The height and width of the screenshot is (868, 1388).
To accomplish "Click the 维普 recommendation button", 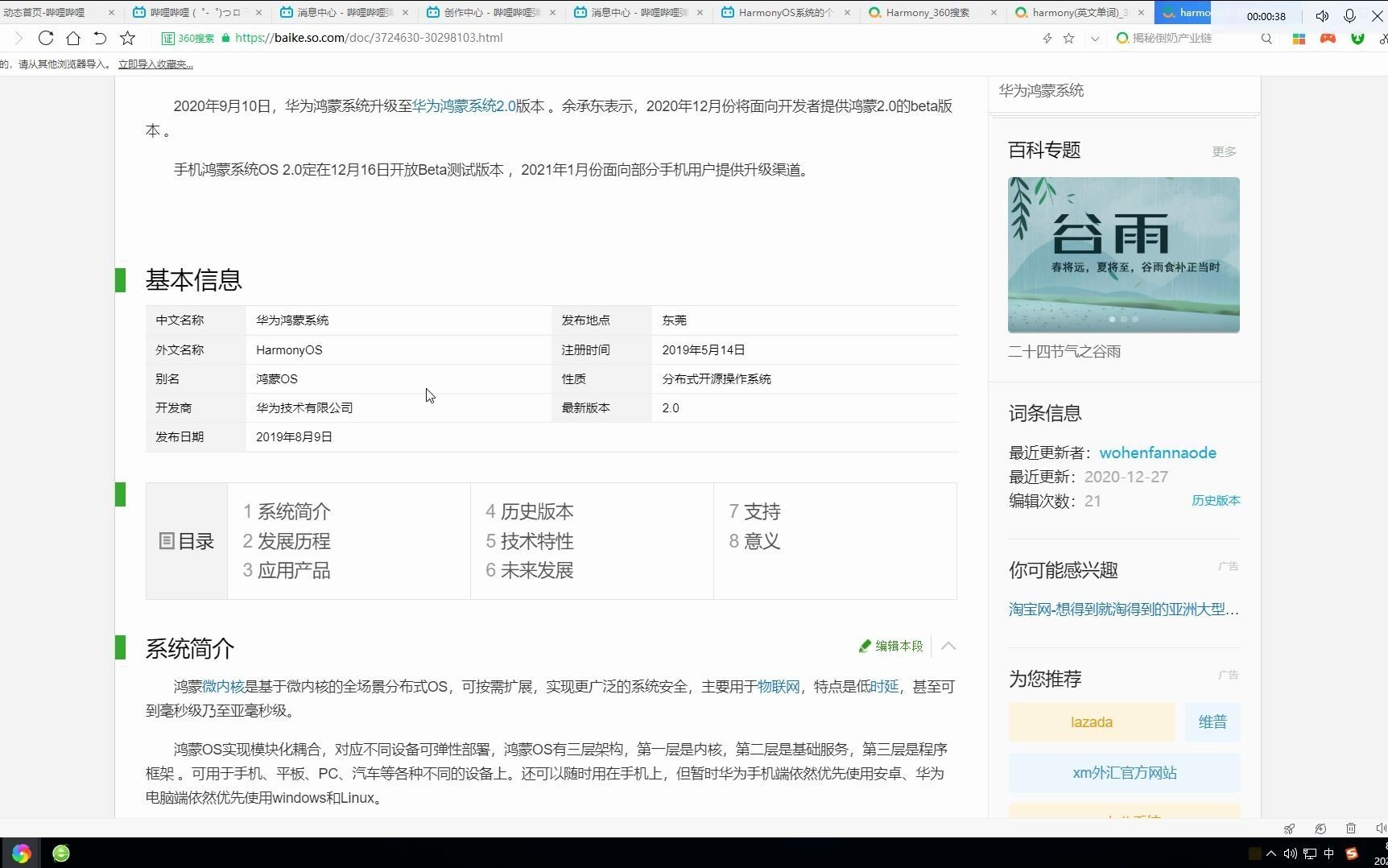I will pyautogui.click(x=1212, y=722).
